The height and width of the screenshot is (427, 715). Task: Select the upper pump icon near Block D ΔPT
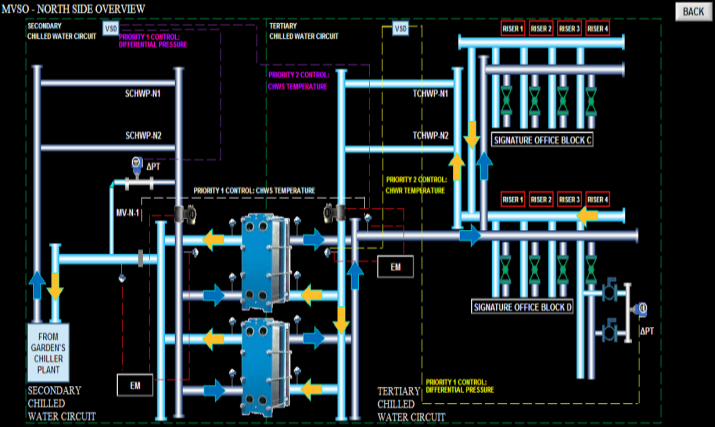[609, 292]
